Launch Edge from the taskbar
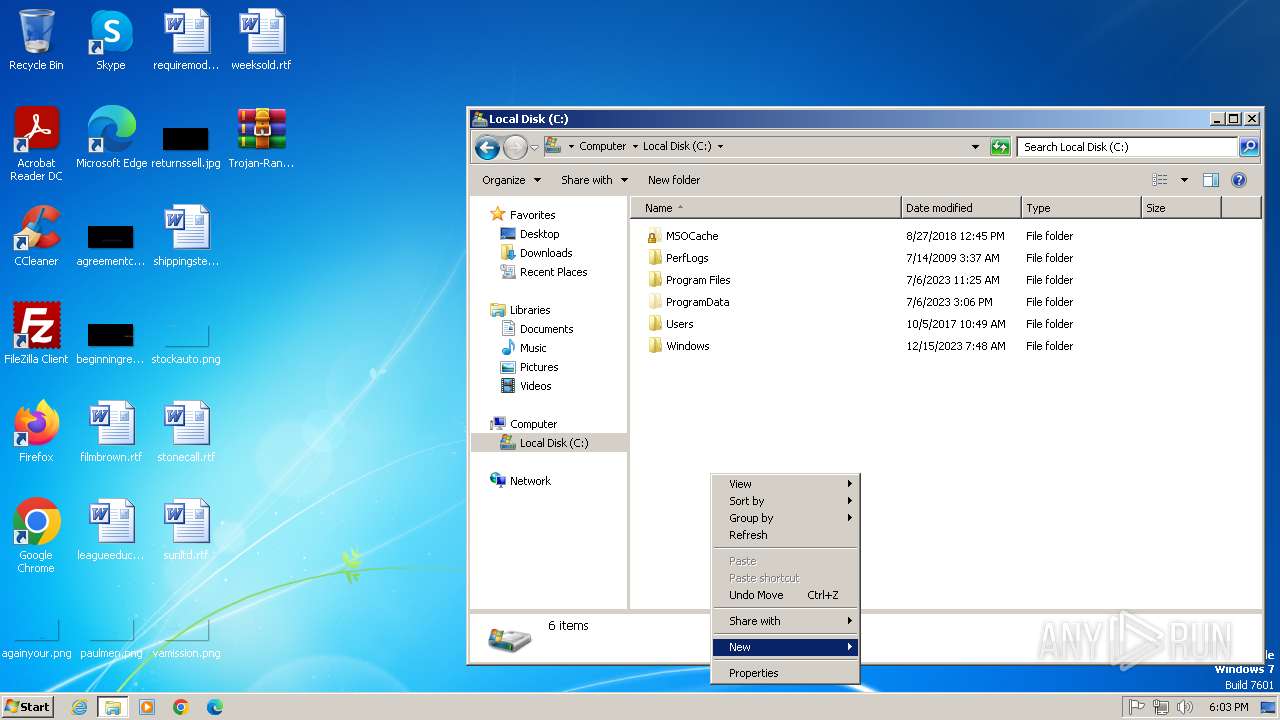 pyautogui.click(x=214, y=707)
